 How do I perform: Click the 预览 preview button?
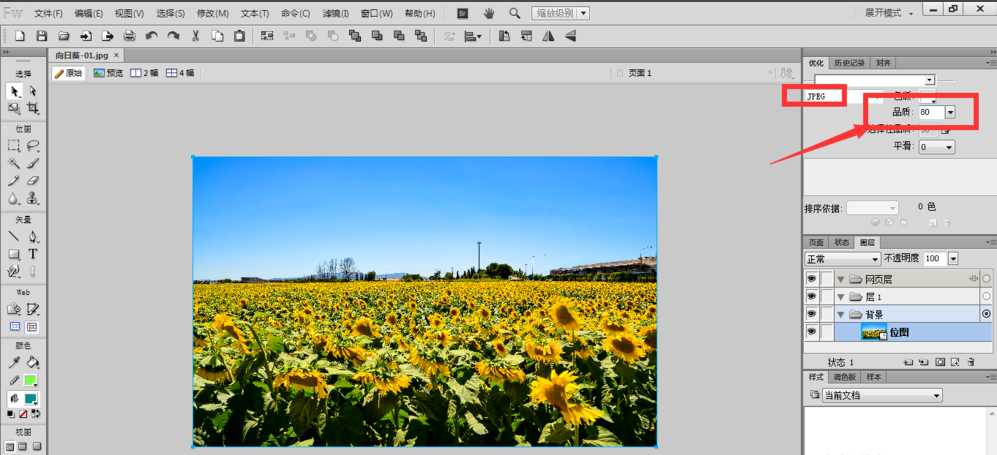pyautogui.click(x=108, y=73)
